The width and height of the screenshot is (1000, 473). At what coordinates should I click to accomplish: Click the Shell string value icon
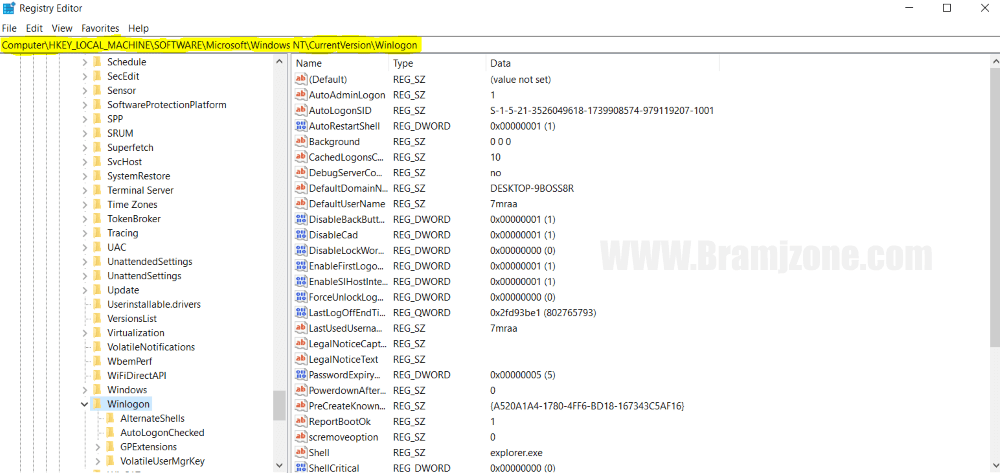(301, 453)
